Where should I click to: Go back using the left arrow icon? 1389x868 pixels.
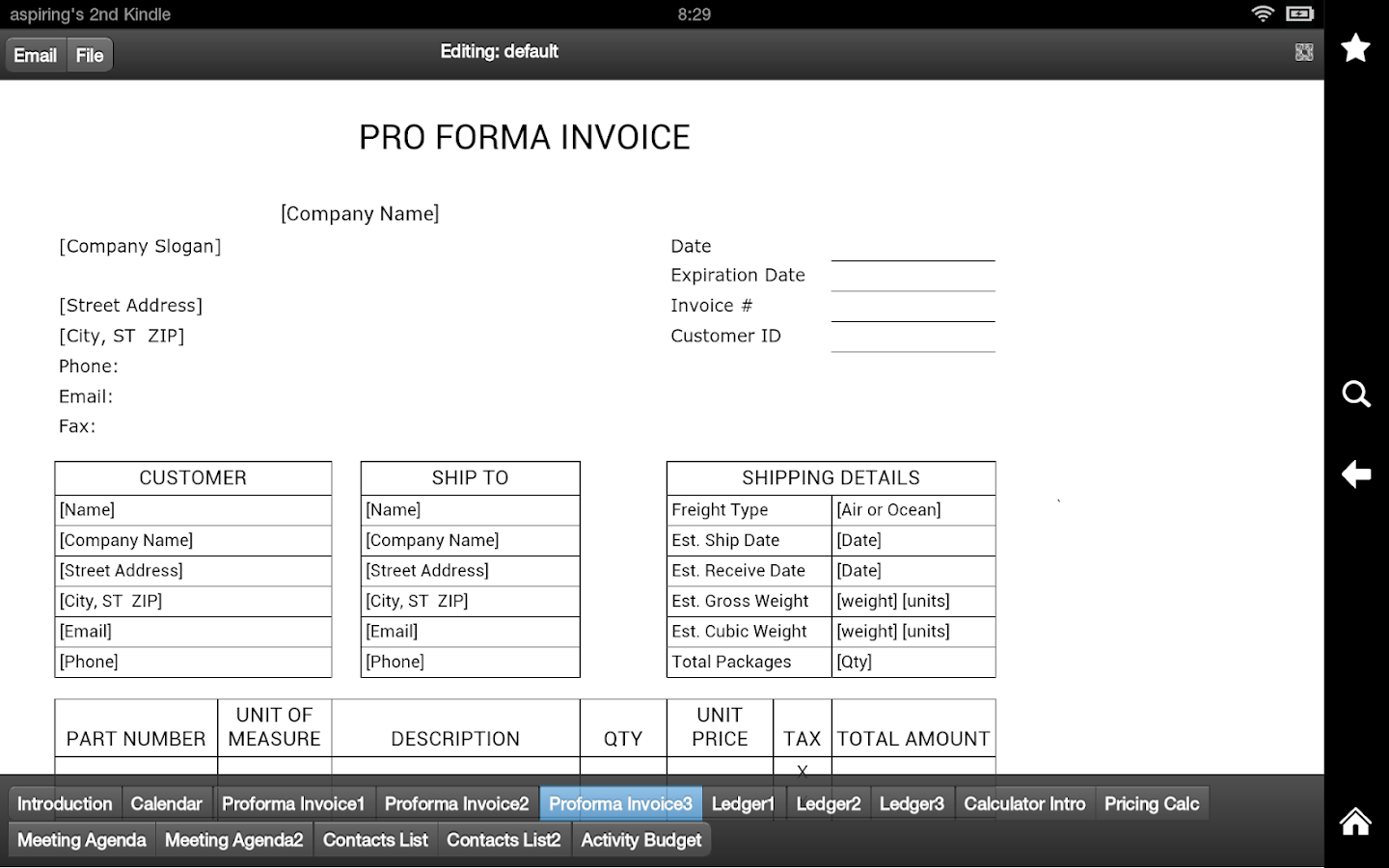1356,474
